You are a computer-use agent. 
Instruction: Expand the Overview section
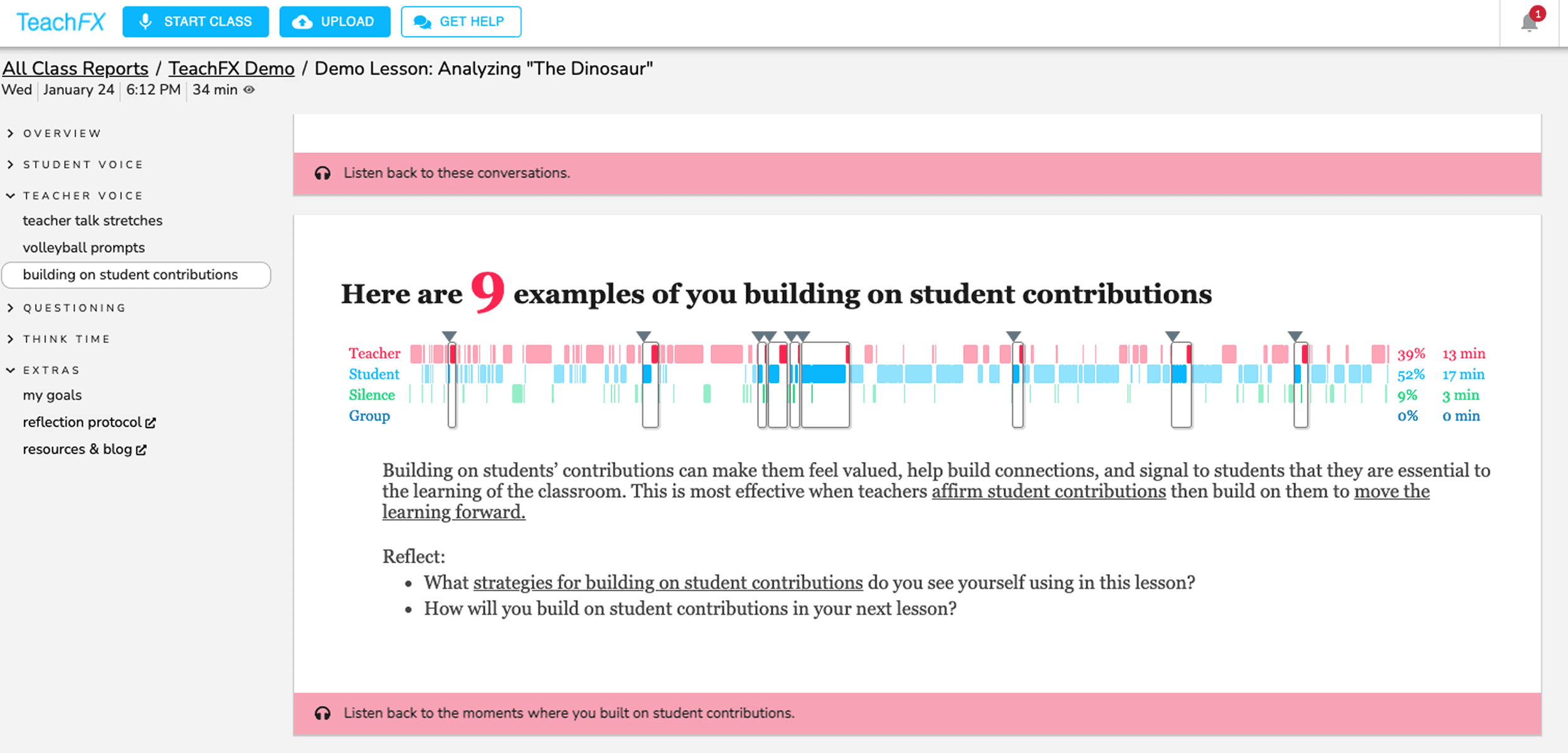pos(62,133)
